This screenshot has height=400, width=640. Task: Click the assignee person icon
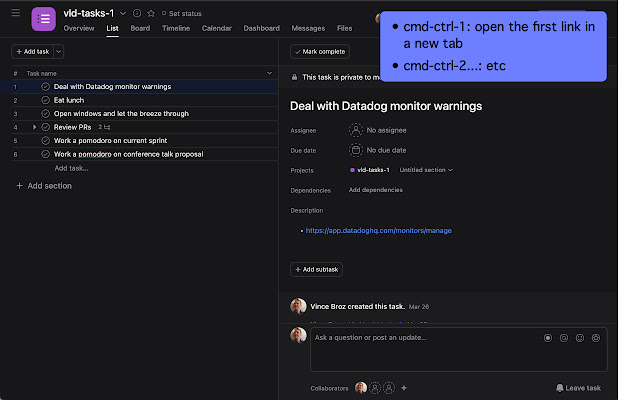pos(356,130)
